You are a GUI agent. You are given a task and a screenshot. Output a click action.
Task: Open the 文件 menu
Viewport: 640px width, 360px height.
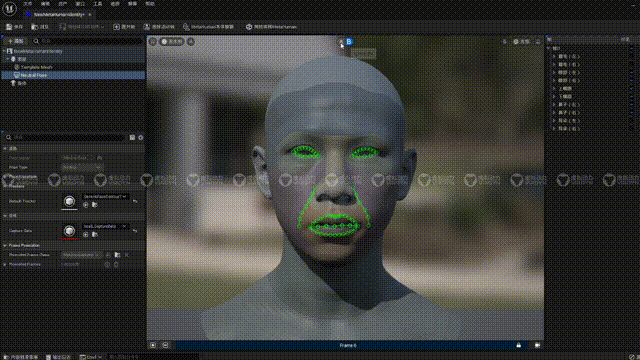pyautogui.click(x=27, y=4)
